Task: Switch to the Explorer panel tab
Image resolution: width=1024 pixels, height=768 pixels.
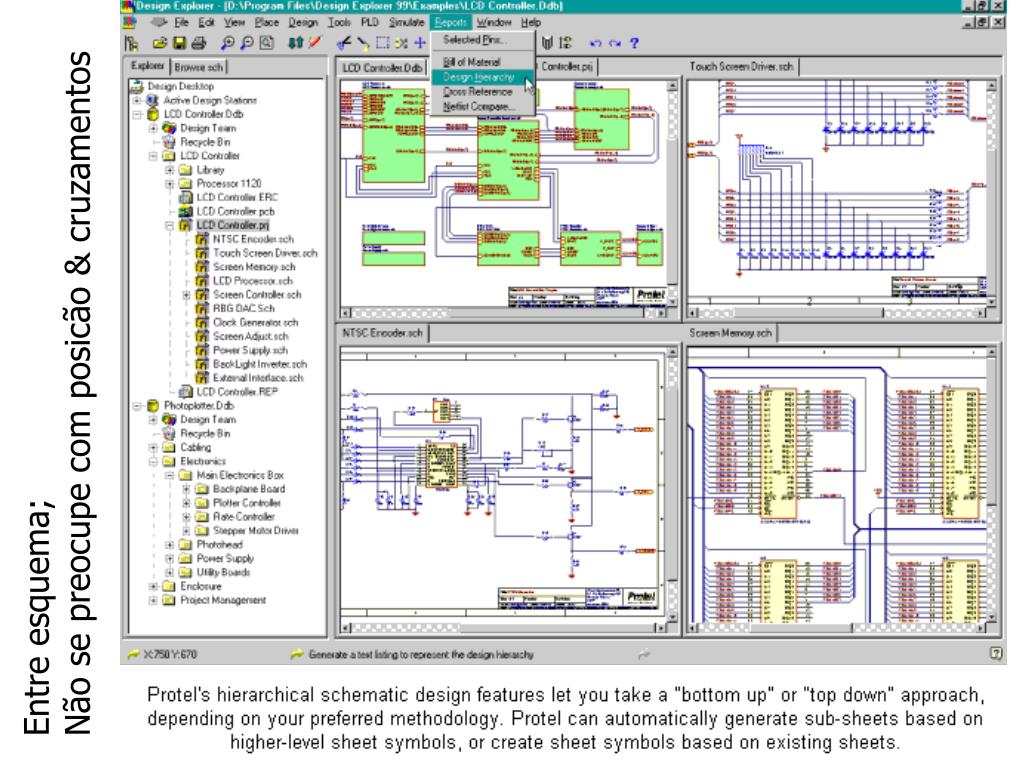Action: (148, 65)
